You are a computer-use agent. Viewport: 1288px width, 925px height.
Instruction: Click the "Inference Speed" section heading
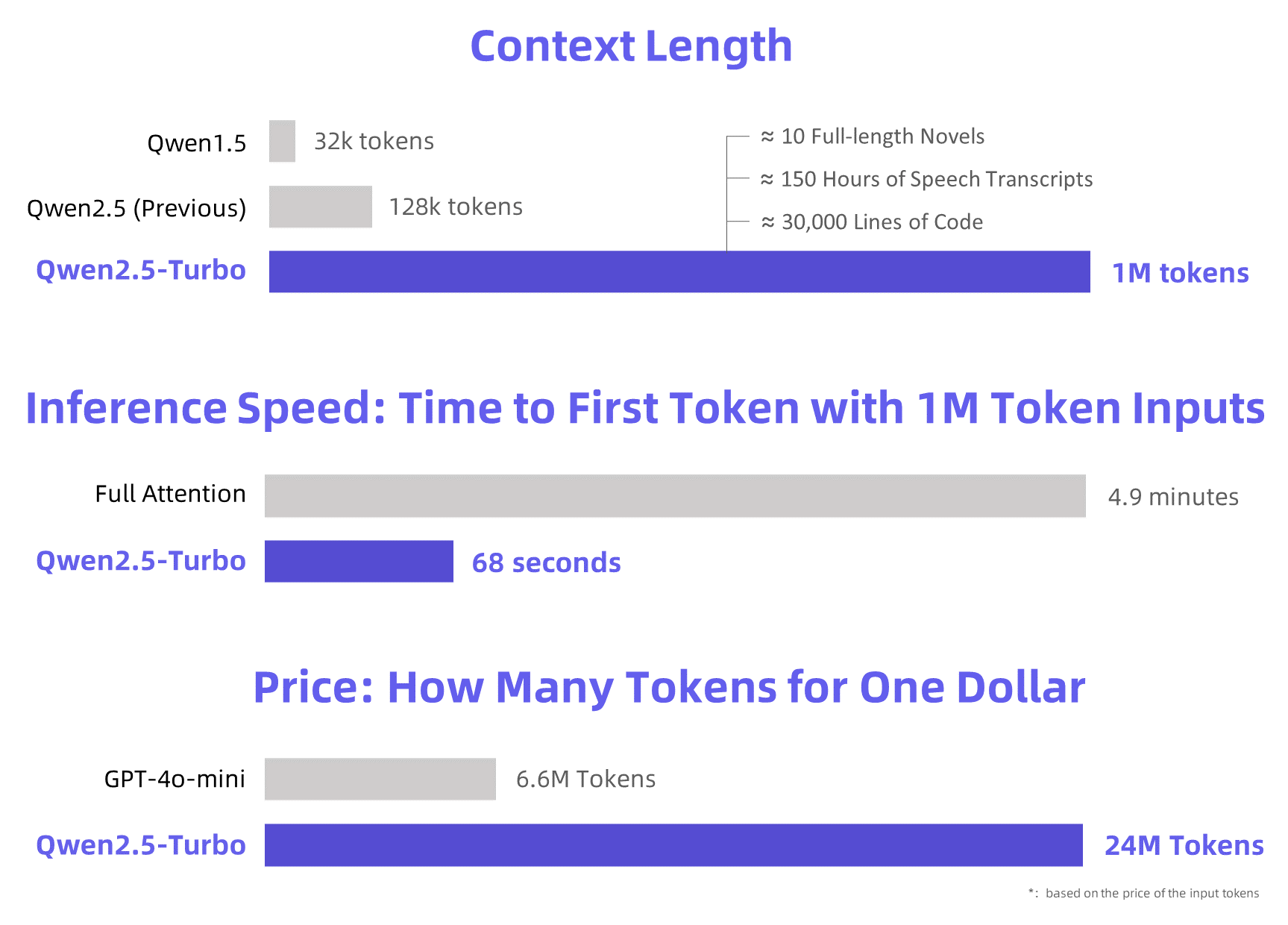[644, 408]
